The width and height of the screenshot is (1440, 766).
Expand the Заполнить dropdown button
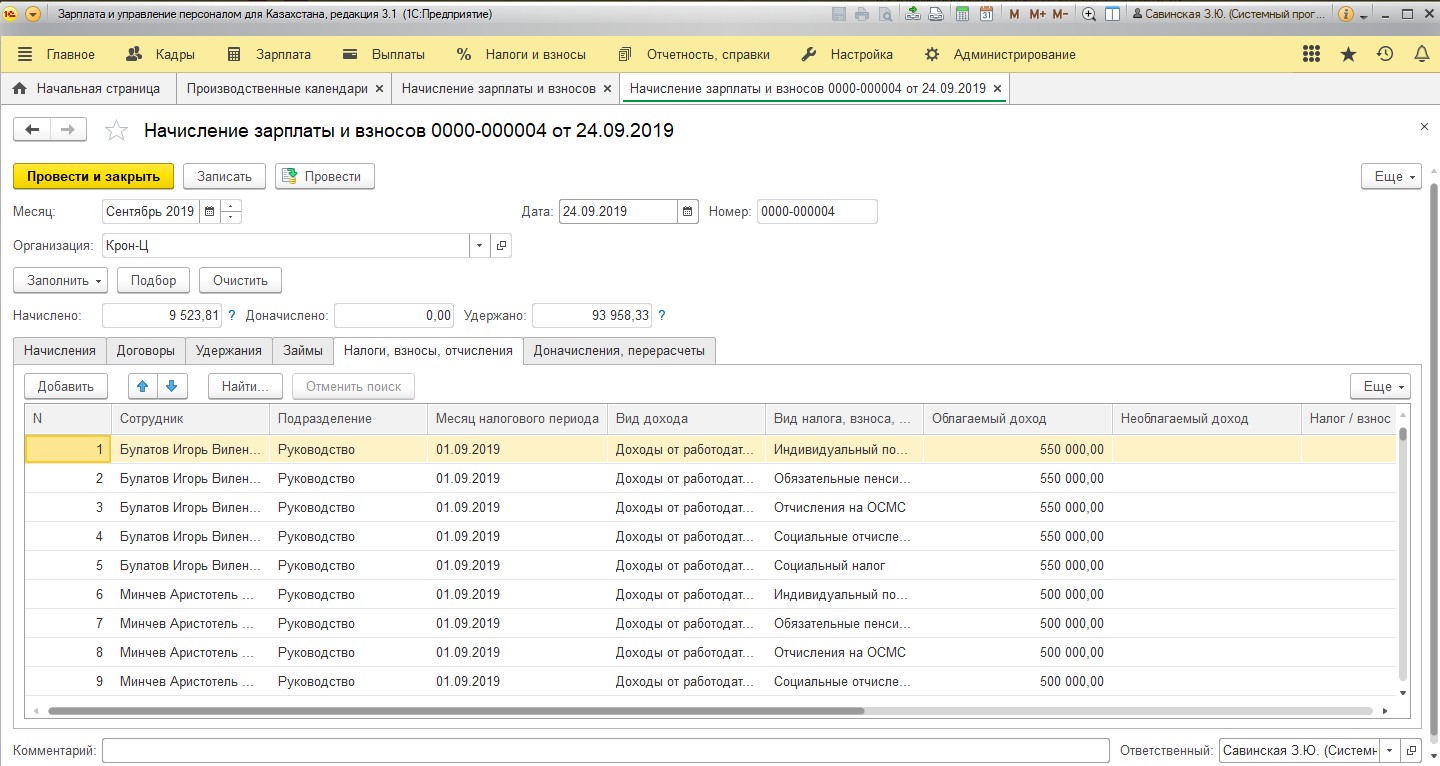[60, 280]
